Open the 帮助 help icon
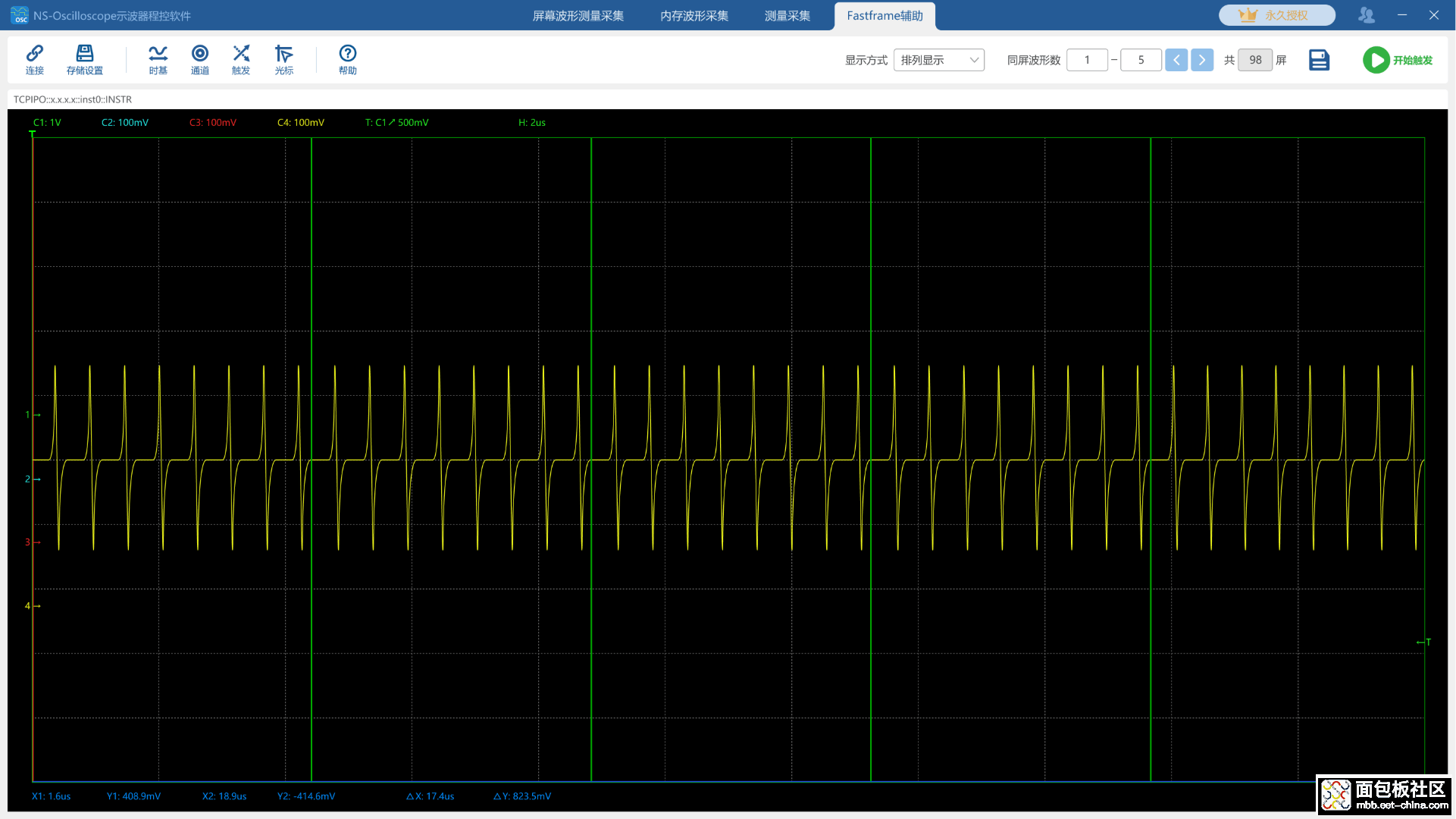The image size is (1456, 819). [348, 59]
